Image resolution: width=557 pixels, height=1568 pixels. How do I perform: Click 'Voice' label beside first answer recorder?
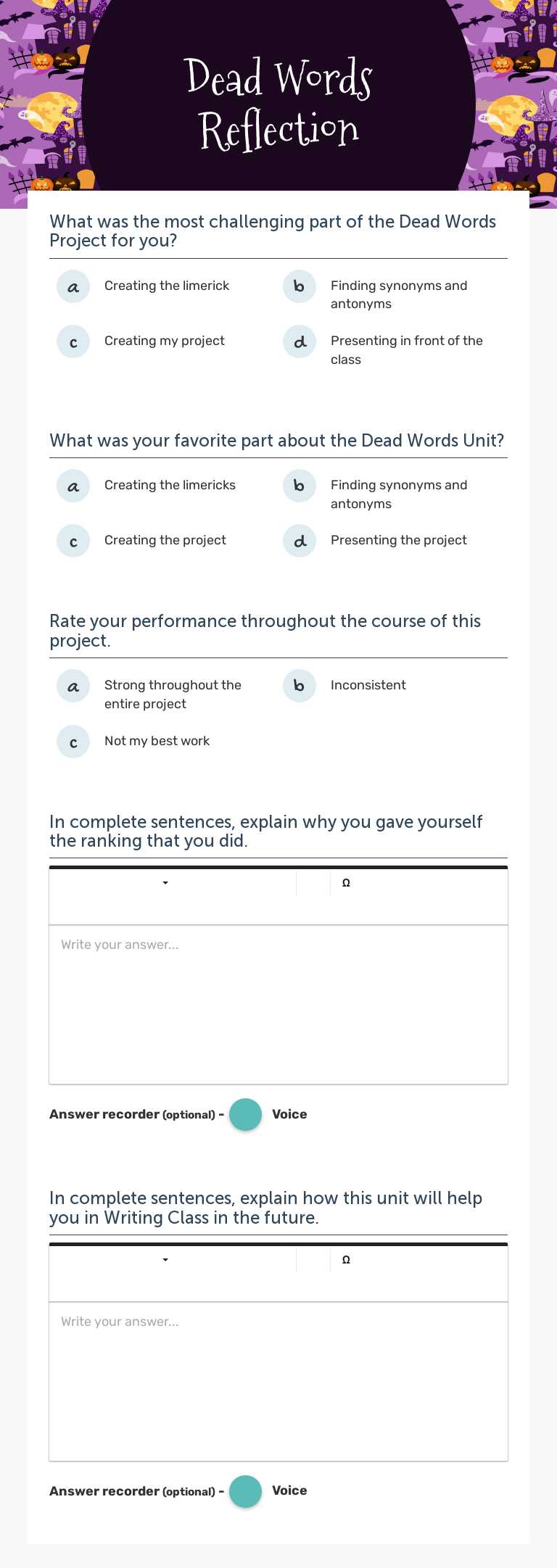(289, 1114)
